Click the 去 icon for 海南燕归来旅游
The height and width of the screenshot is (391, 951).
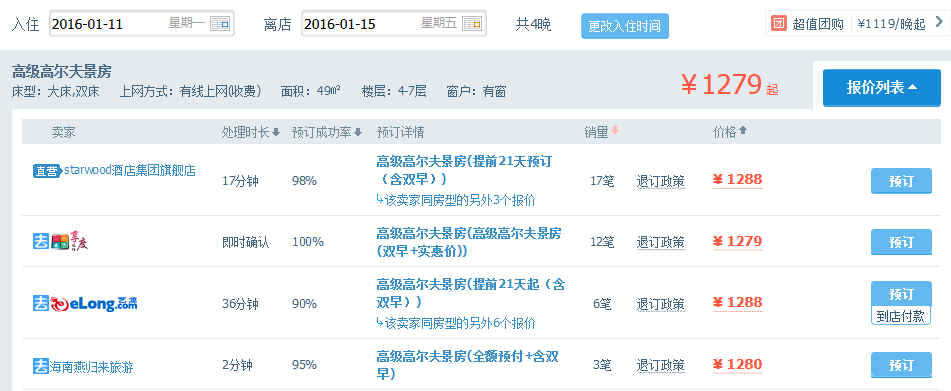[41, 366]
